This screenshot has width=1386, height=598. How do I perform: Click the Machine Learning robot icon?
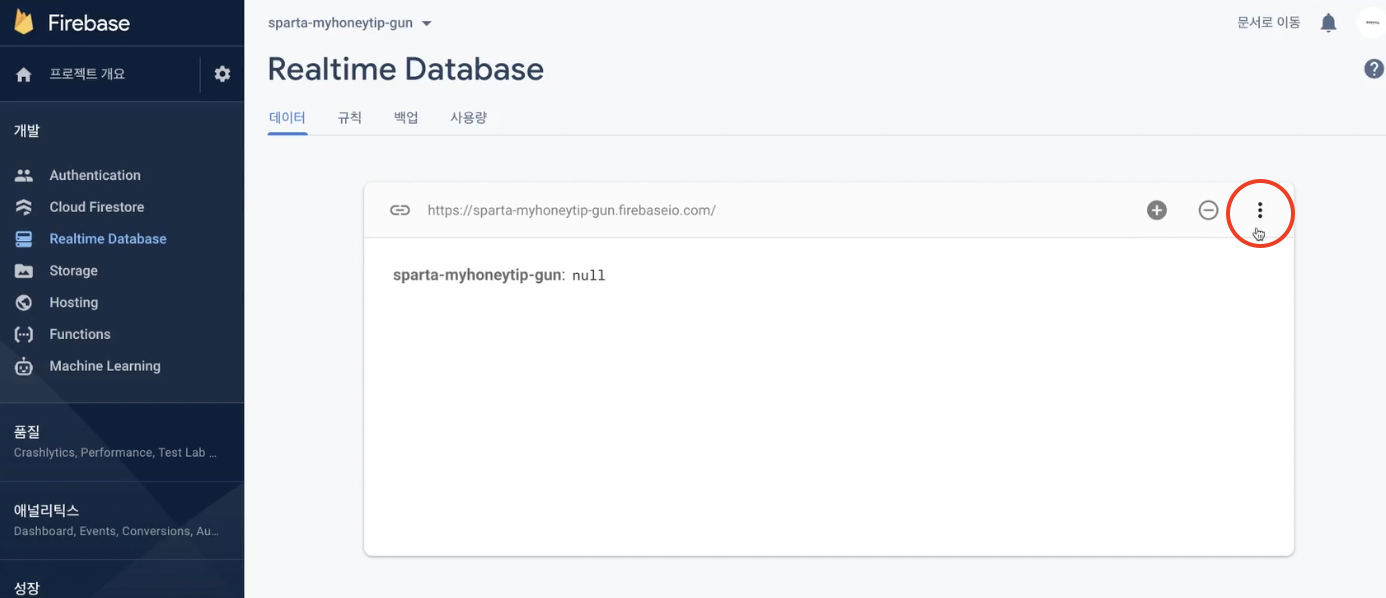point(24,366)
